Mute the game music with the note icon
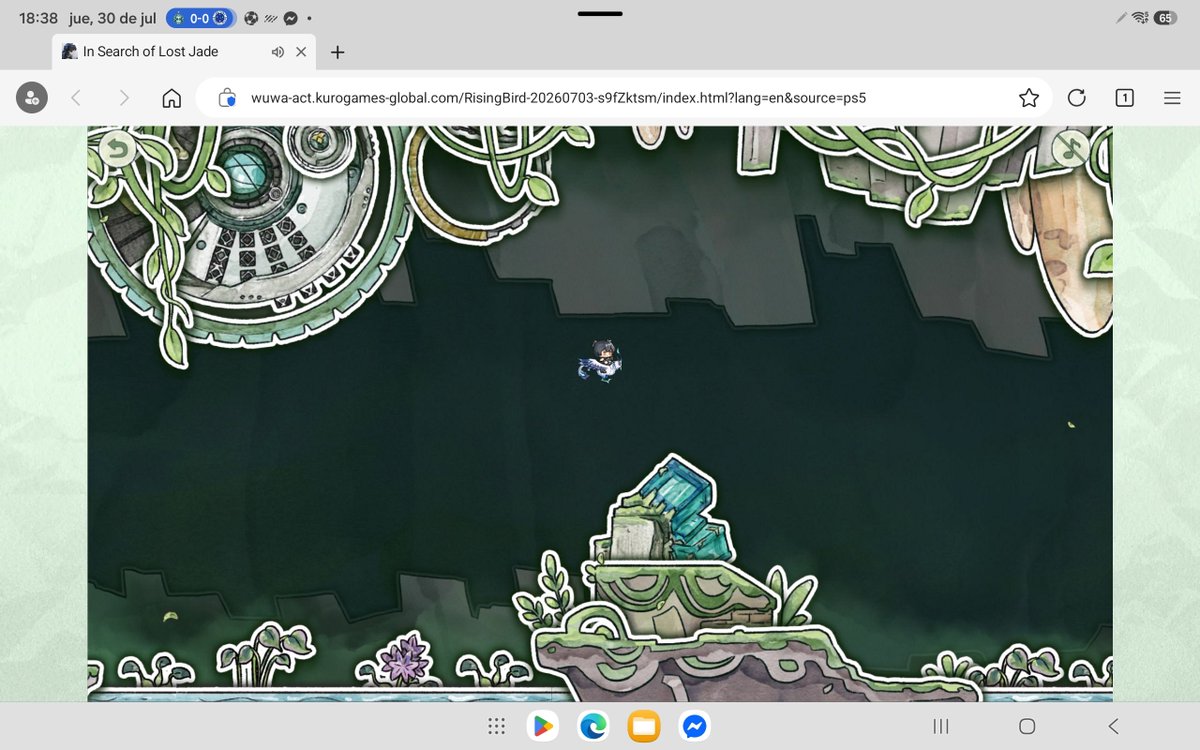 (x=1072, y=150)
